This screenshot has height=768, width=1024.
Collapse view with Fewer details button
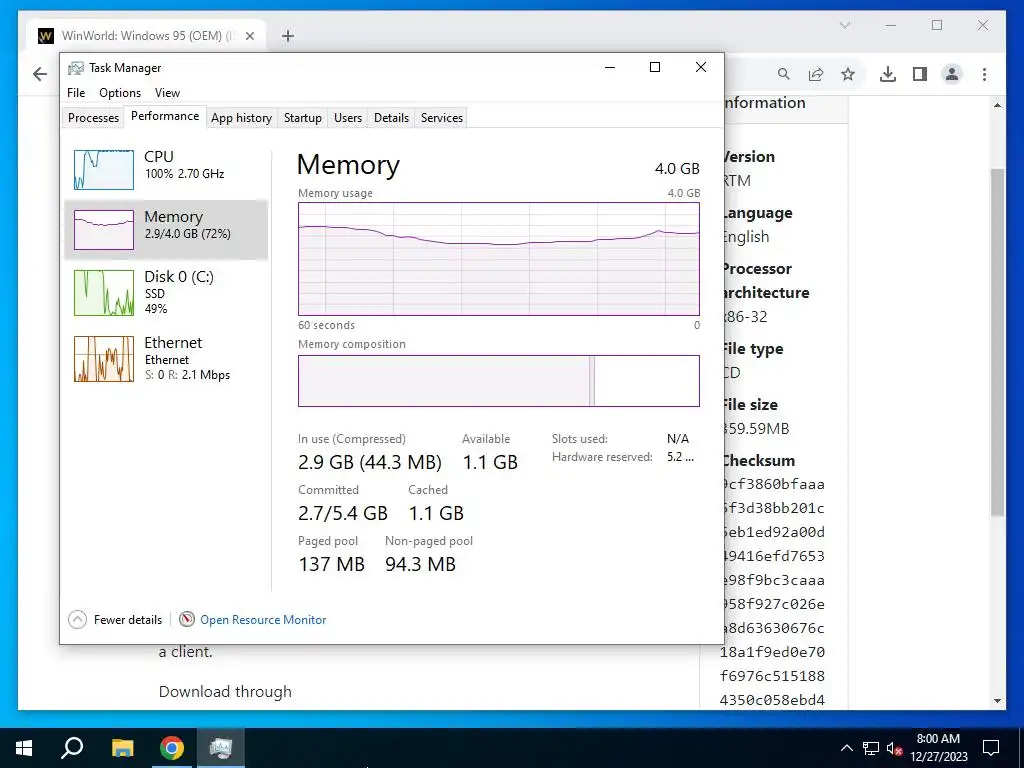pyautogui.click(x=116, y=619)
